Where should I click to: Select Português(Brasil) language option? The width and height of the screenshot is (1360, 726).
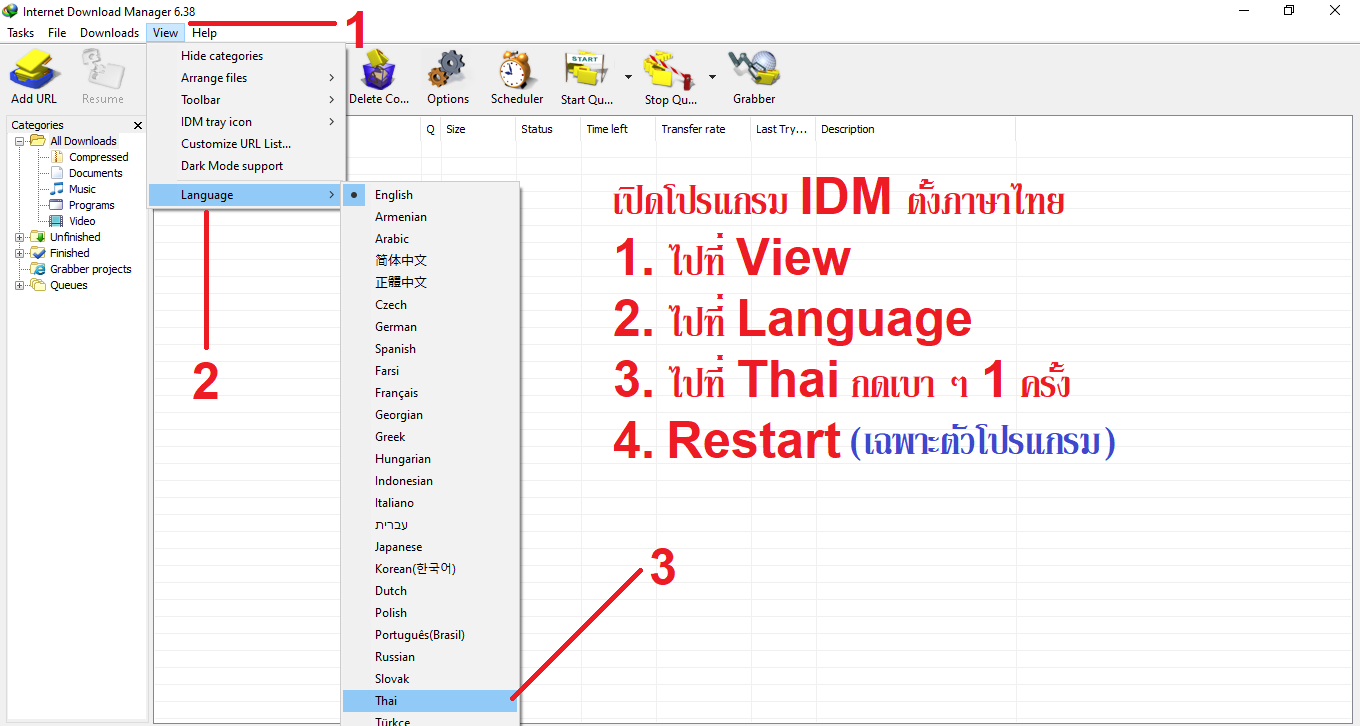[x=431, y=635]
